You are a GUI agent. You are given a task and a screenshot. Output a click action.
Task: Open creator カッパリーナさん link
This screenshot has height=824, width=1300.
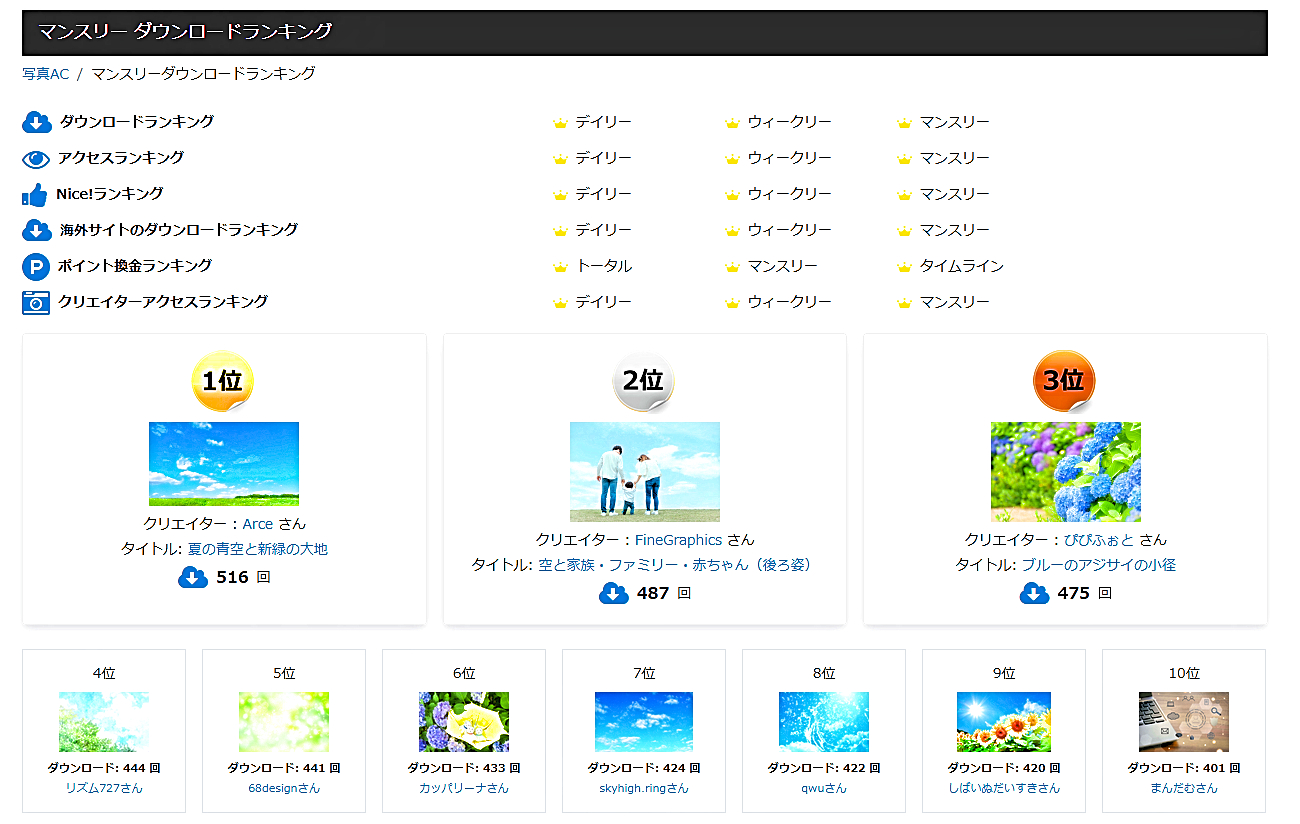click(464, 788)
